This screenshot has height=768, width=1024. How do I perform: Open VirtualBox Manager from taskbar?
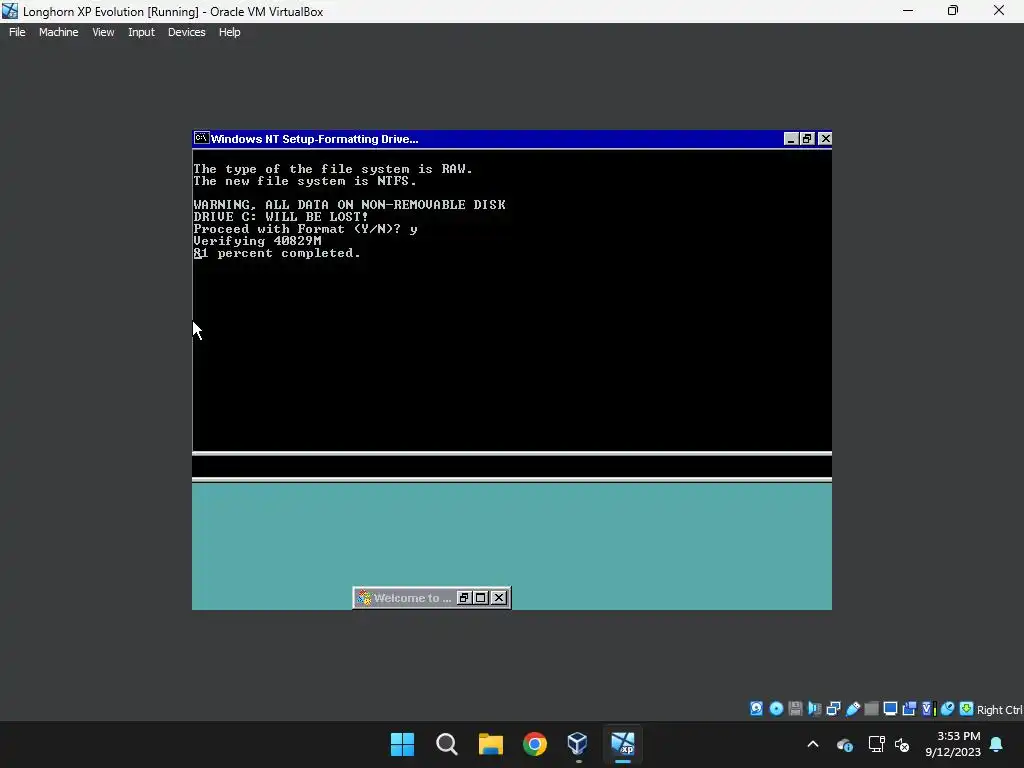point(578,744)
